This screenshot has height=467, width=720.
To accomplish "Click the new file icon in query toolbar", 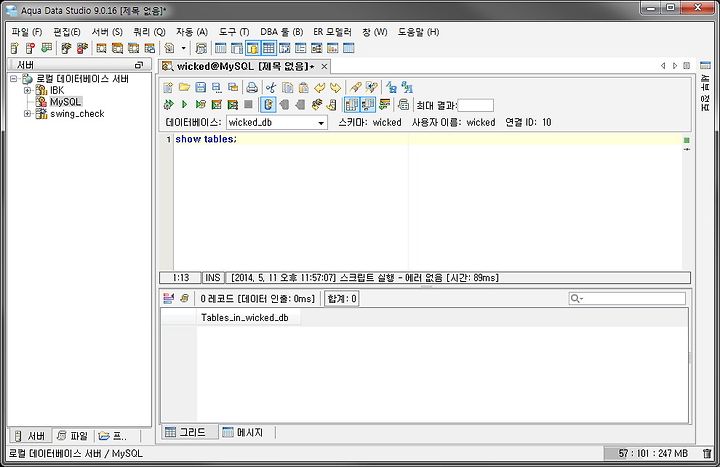I will tap(168, 87).
